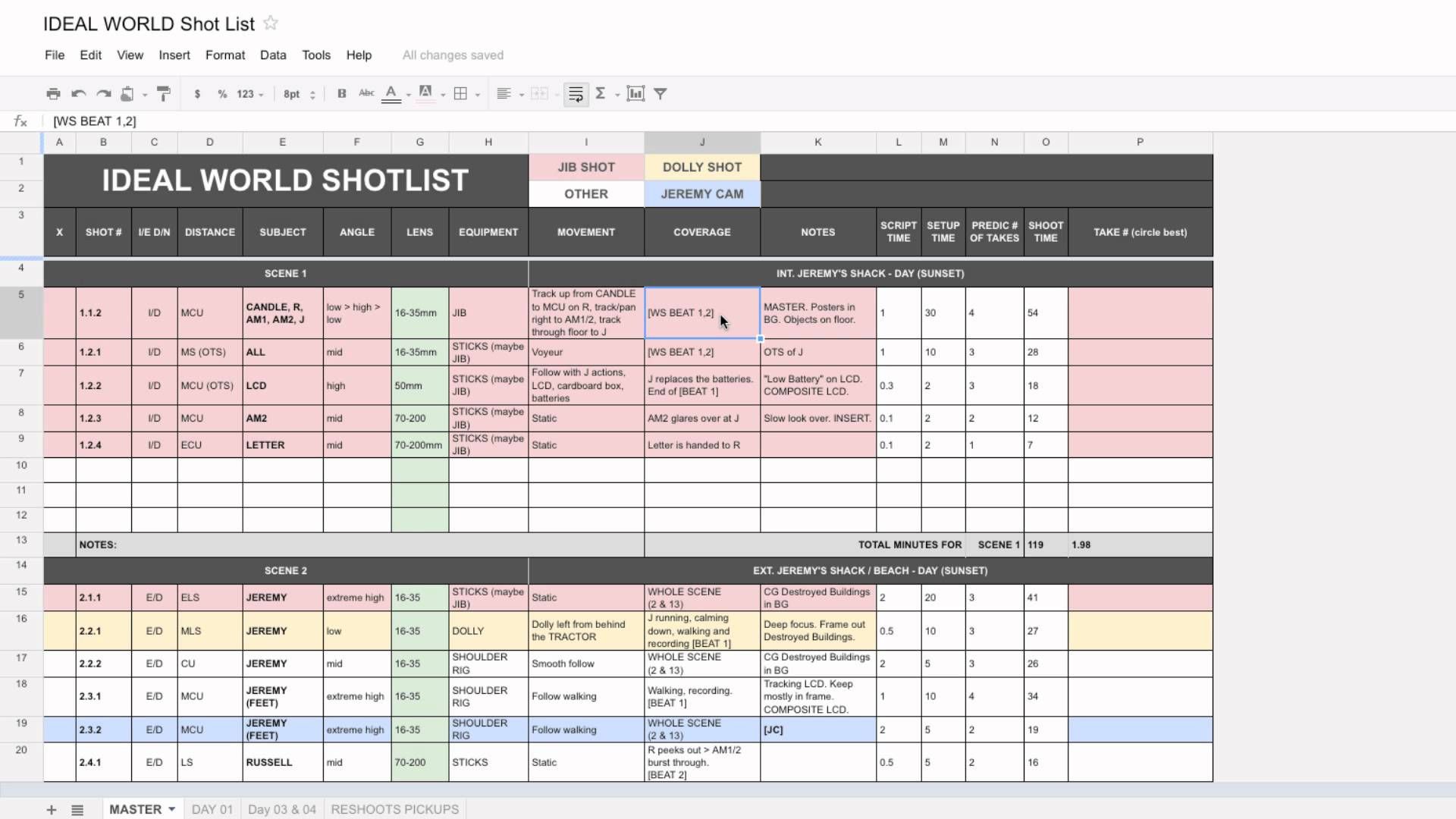Screen dimensions: 1456x819
Task: Click the print icon in toolbar
Action: [x=53, y=93]
